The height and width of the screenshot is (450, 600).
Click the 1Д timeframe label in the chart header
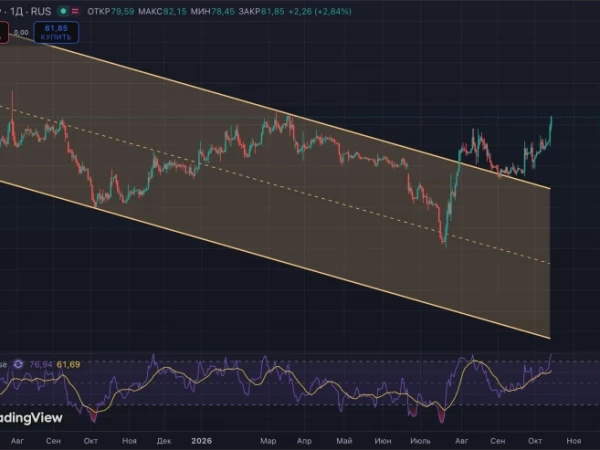click(x=17, y=11)
